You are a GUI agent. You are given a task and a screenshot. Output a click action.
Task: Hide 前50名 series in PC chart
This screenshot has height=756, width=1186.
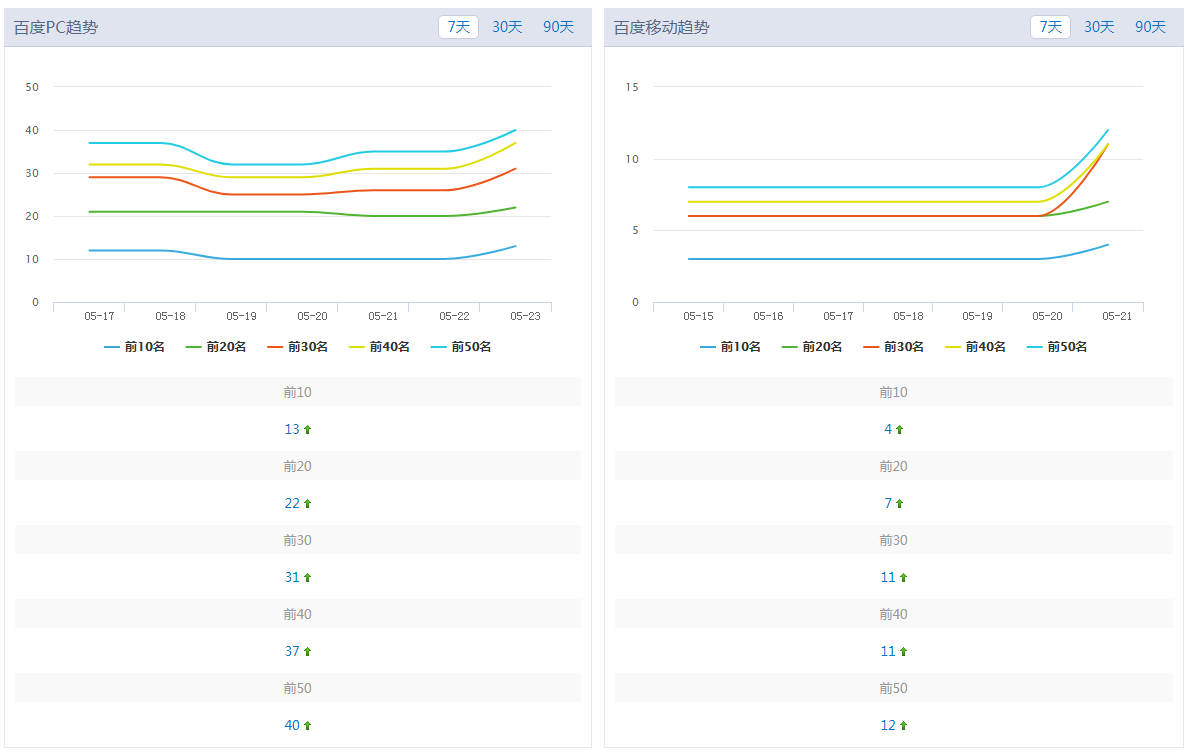[461, 347]
